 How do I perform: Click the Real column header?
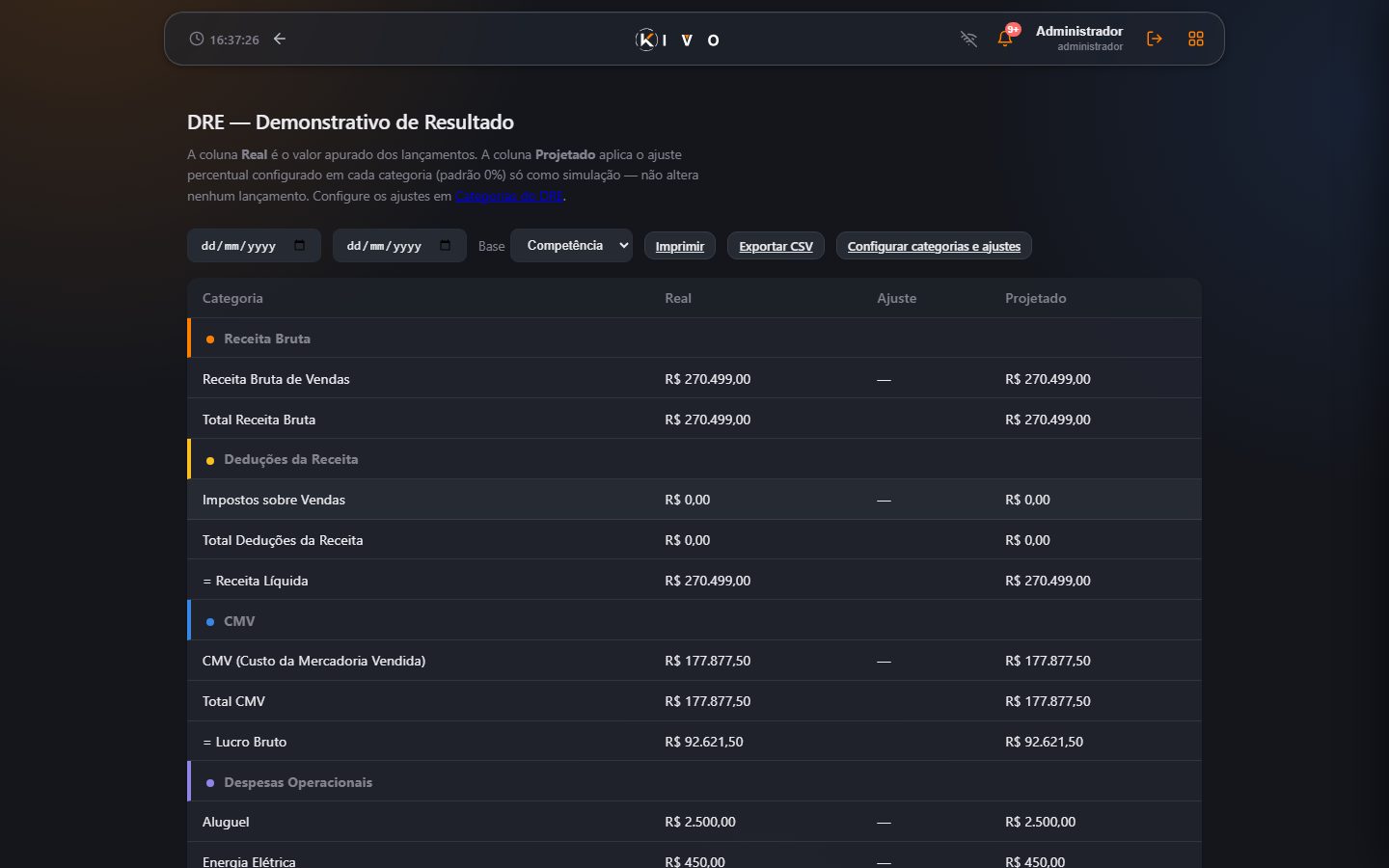pos(678,298)
